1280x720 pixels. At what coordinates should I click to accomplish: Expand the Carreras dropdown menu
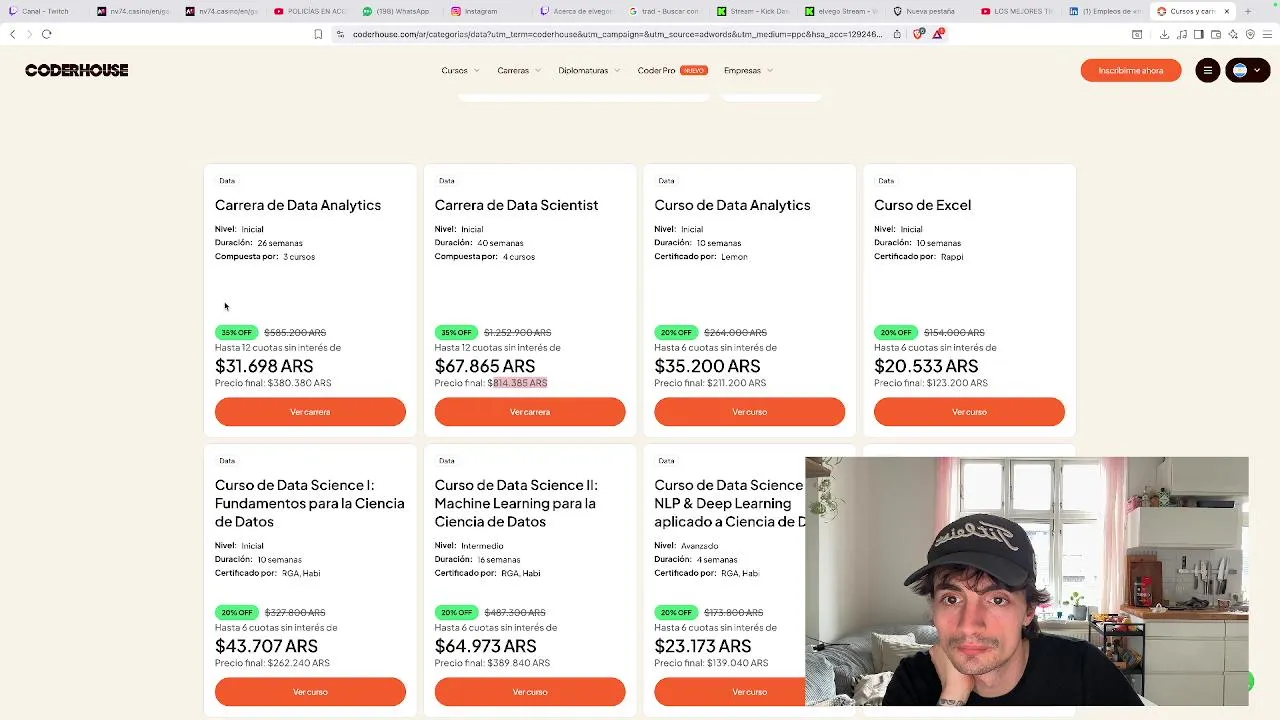click(518, 71)
